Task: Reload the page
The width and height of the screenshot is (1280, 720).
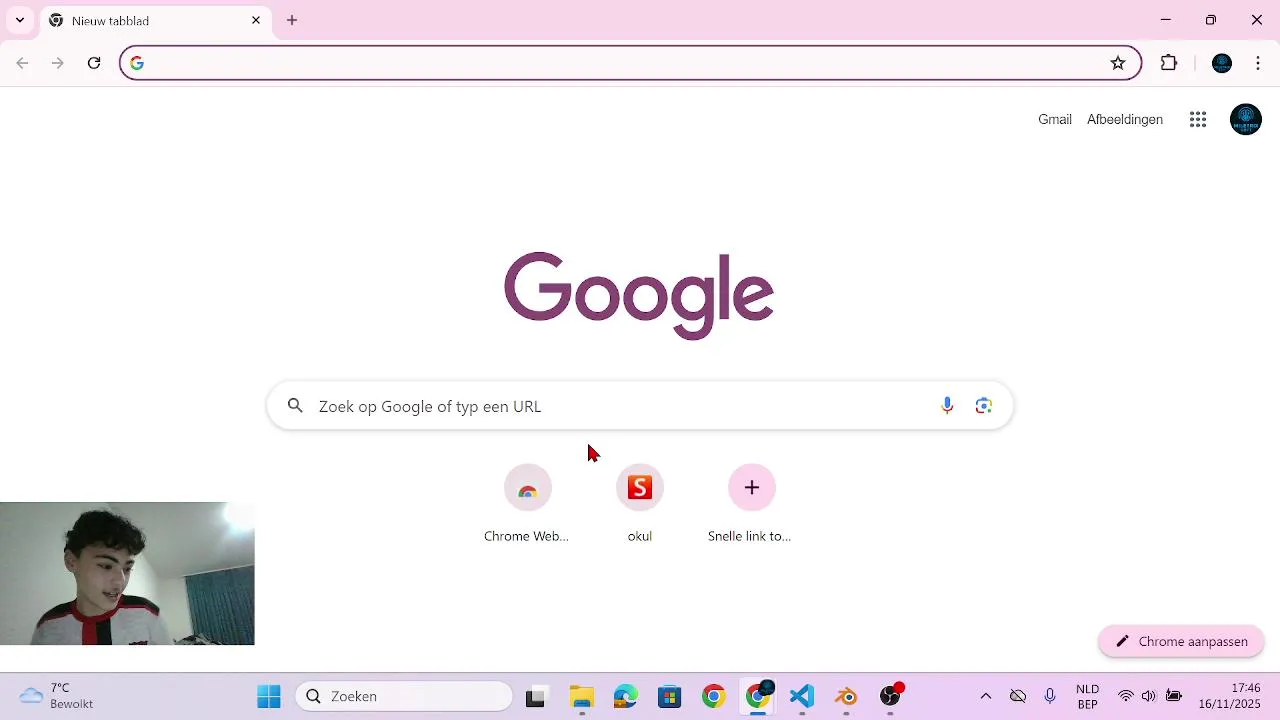Action: (94, 63)
